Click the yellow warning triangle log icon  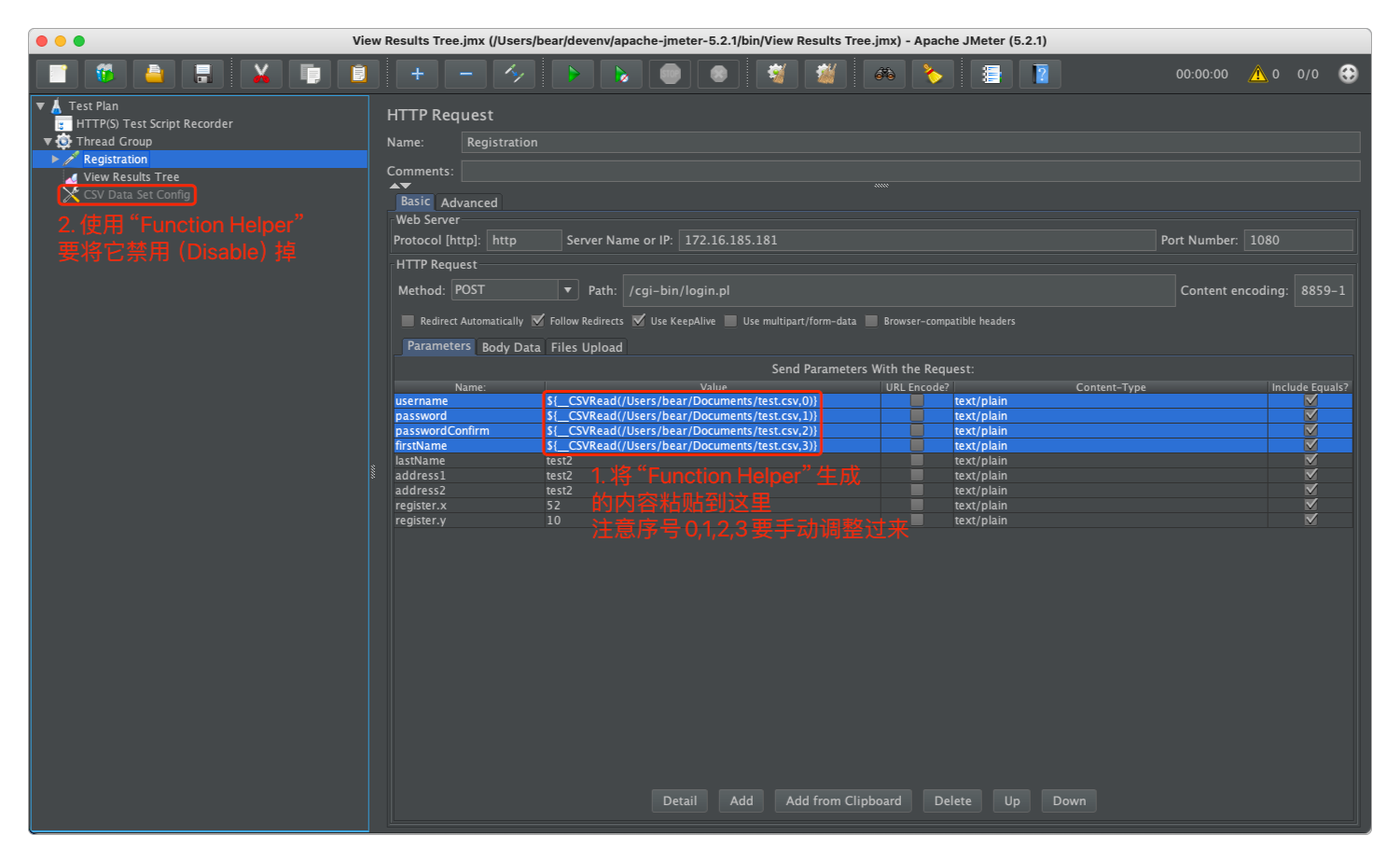[x=1258, y=74]
